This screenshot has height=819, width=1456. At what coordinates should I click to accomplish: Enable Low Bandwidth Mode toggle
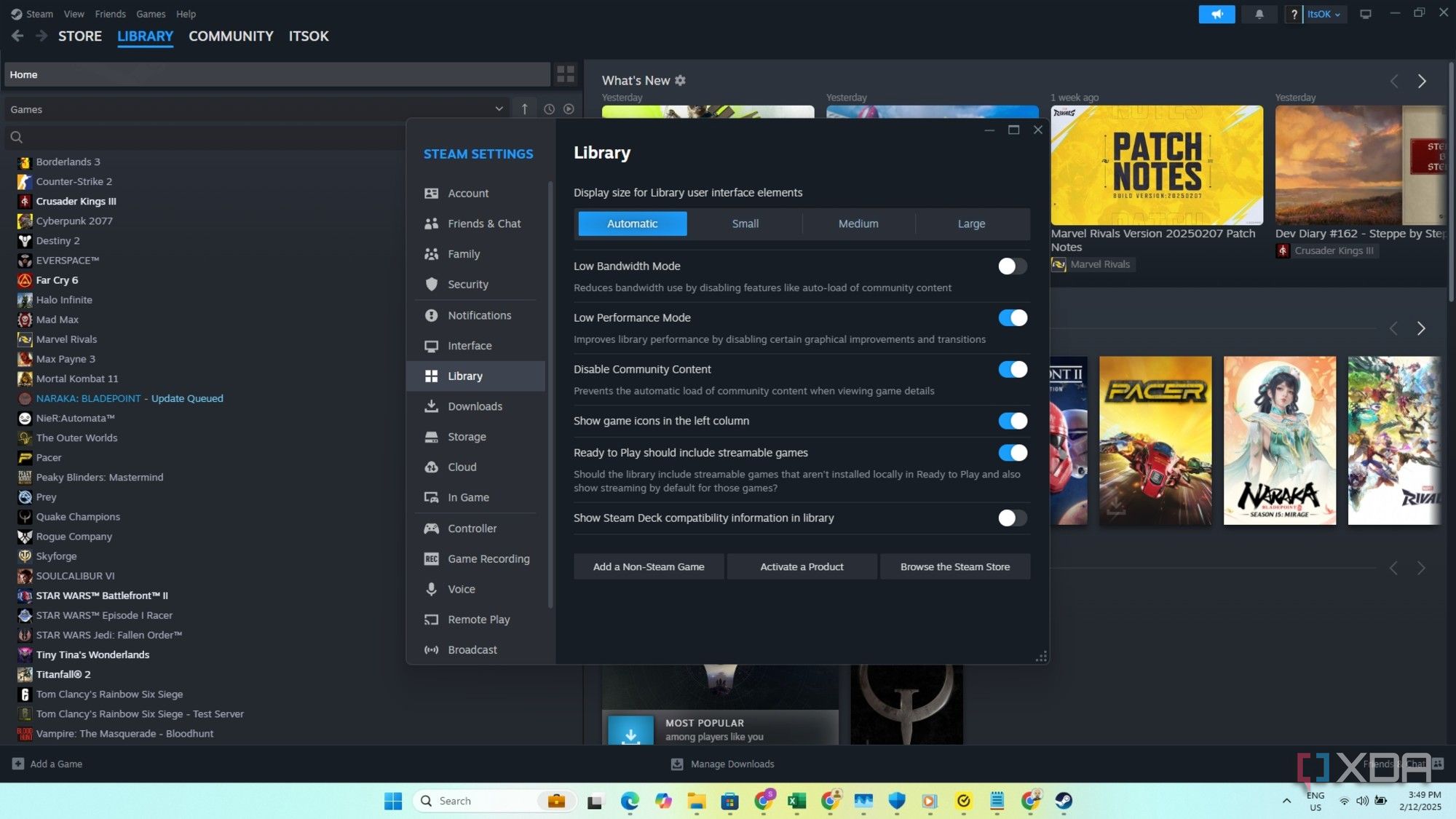[1012, 266]
